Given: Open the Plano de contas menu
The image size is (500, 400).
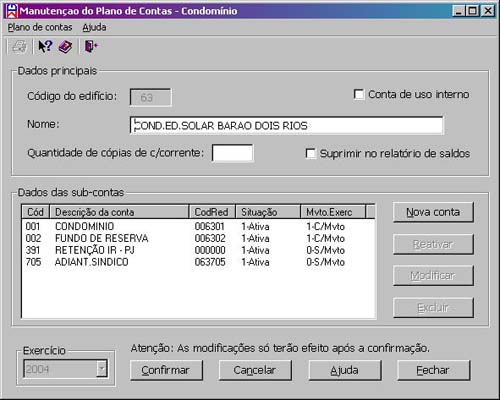Looking at the screenshot, I should (x=40, y=27).
